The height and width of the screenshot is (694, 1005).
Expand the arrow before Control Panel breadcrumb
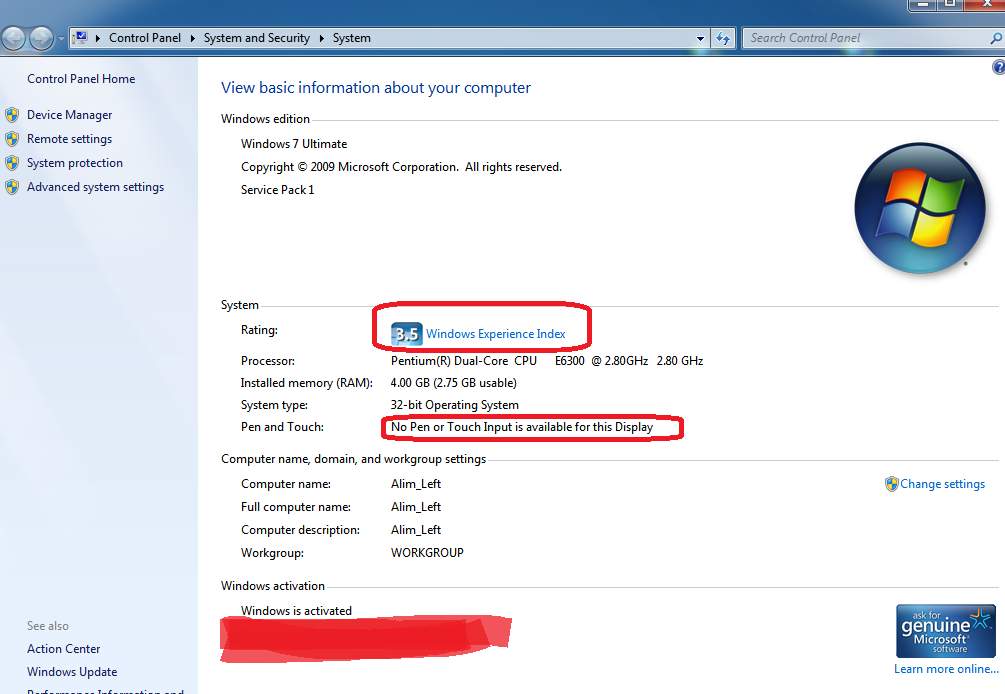click(98, 38)
